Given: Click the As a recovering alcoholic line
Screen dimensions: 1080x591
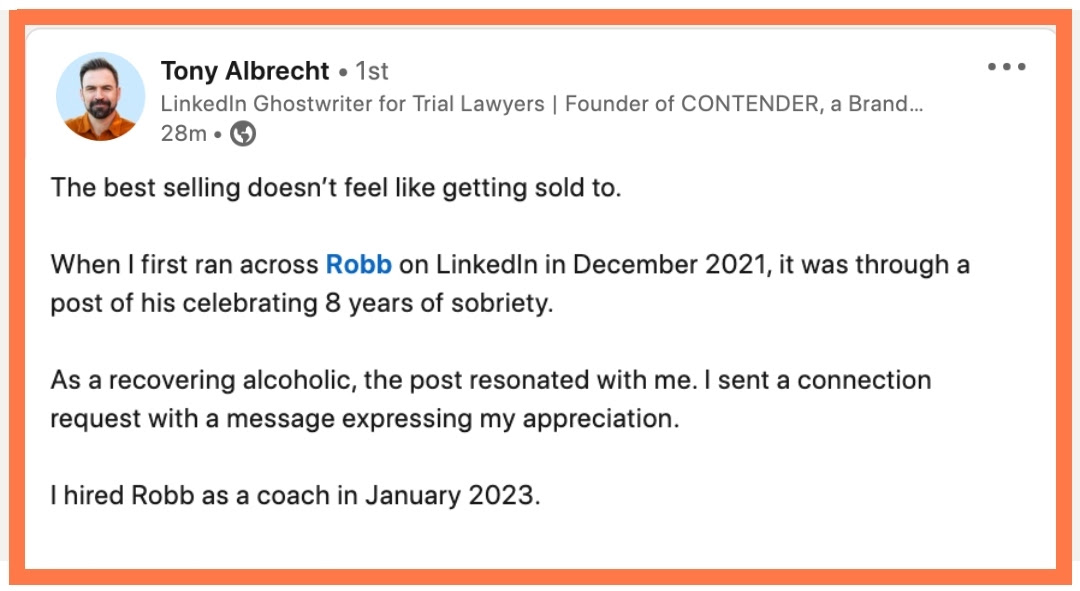Looking at the screenshot, I should (x=490, y=380).
